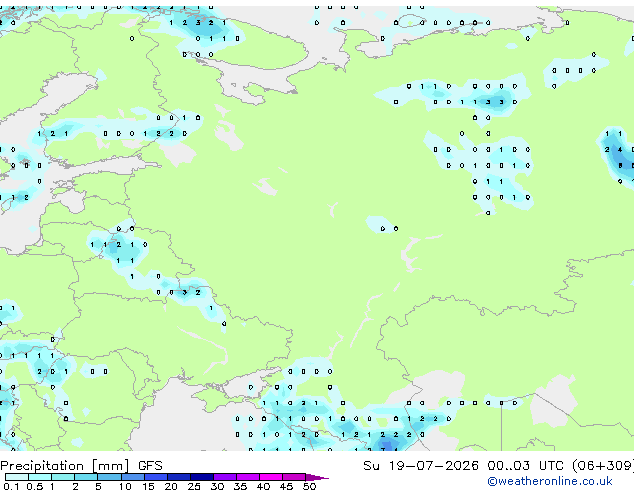Select the 'Su 19-07-2026 00..03 UTC' date label
This screenshot has height=490, width=634.
coord(463,466)
